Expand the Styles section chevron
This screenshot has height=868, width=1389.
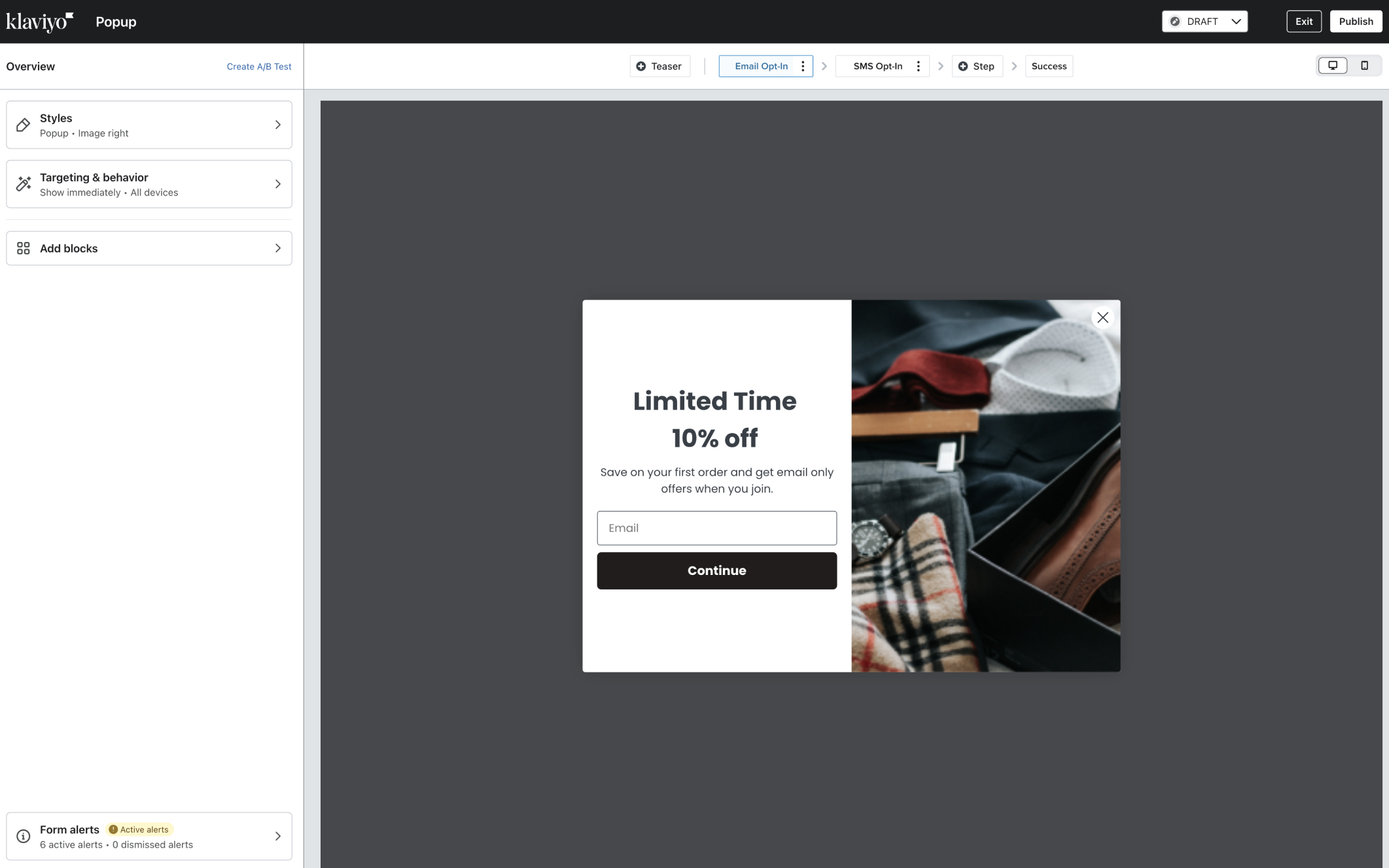[x=278, y=125]
